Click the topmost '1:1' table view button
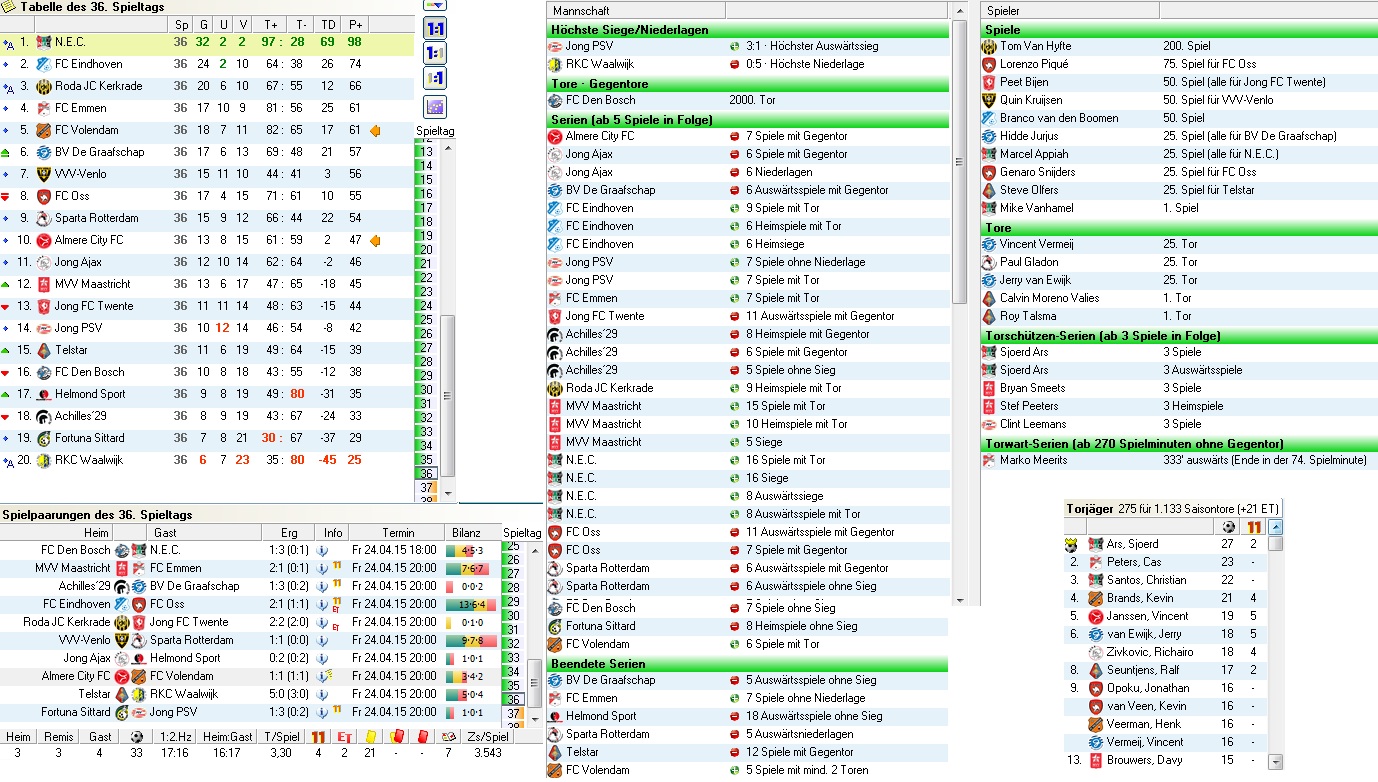Image resolution: width=1378 pixels, height=782 pixels. 435,27
